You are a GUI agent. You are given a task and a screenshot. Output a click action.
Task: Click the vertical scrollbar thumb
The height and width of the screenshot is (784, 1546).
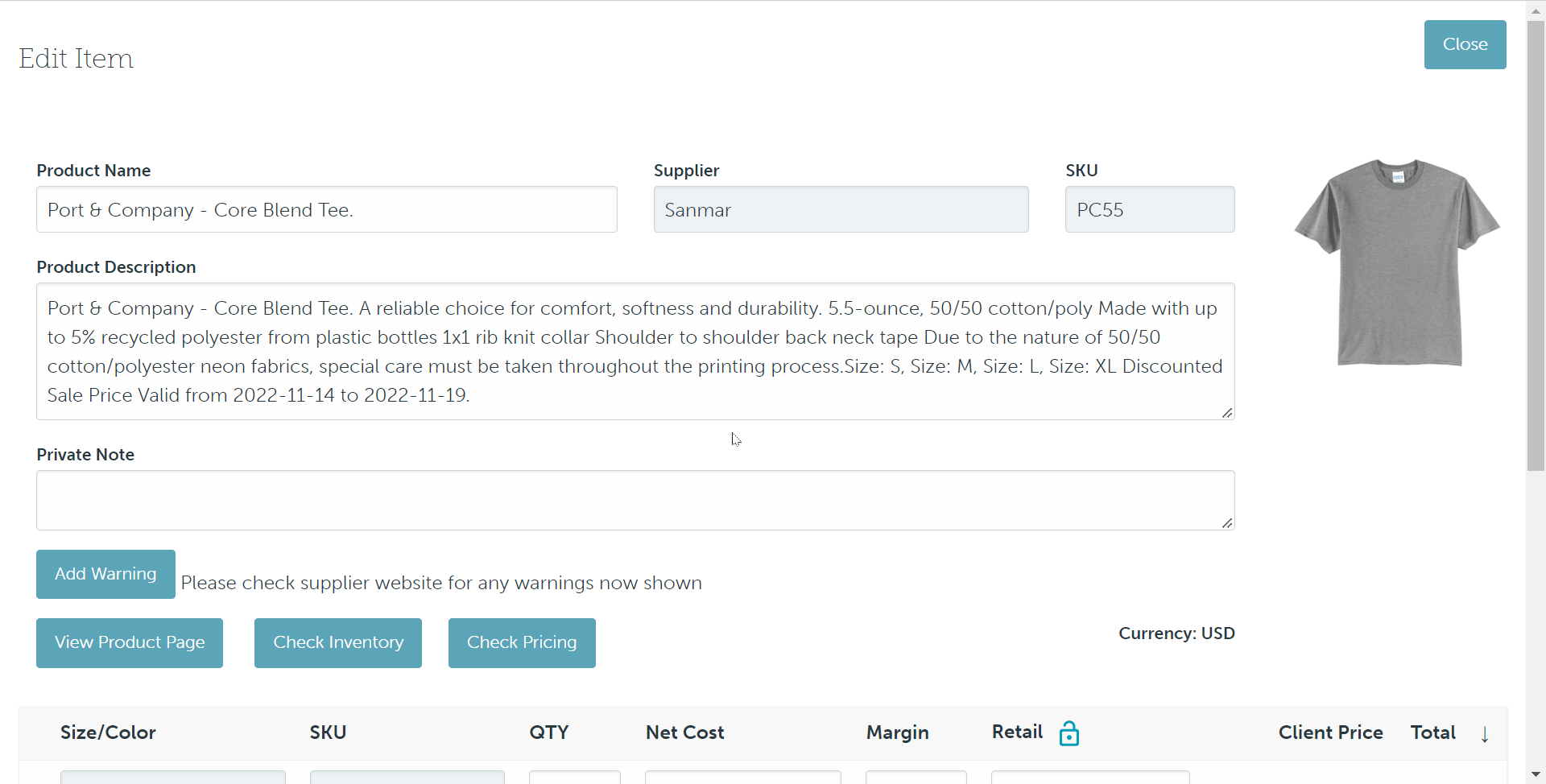tap(1536, 241)
